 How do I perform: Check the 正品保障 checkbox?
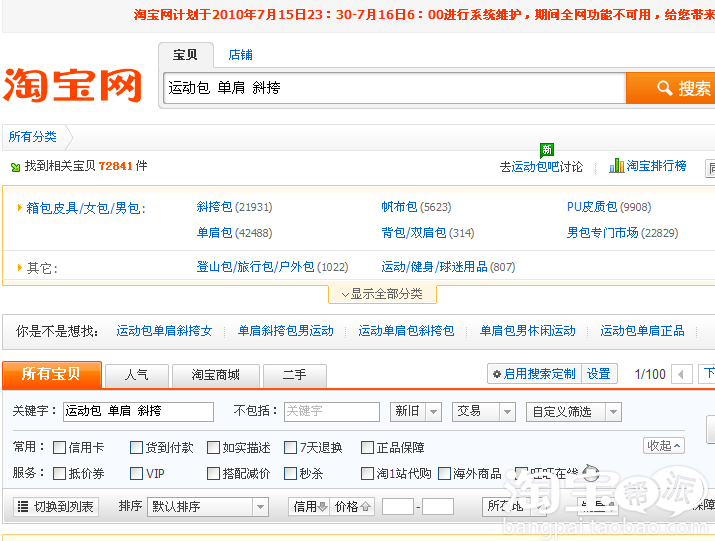368,447
